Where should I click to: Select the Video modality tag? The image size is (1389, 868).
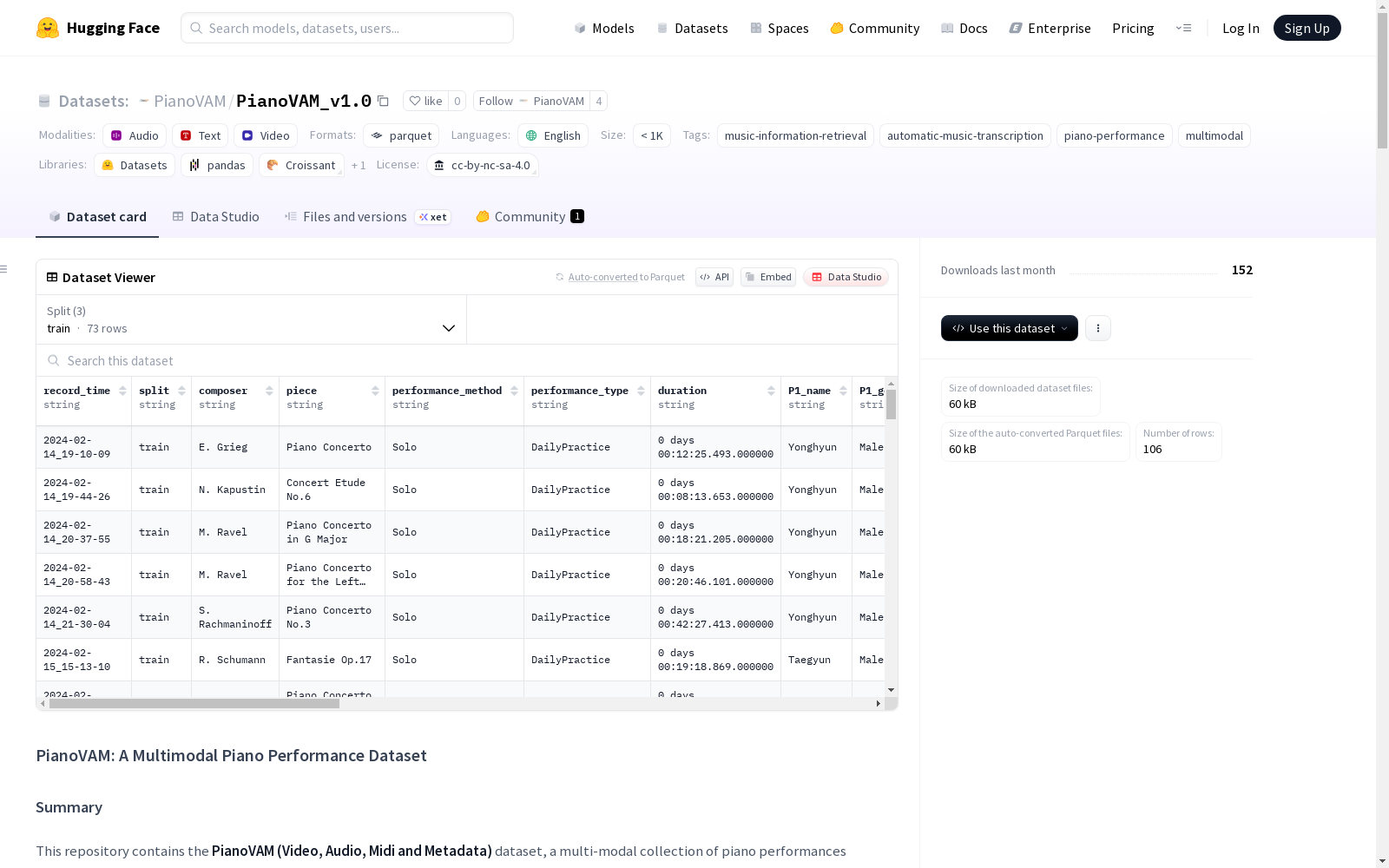(266, 135)
